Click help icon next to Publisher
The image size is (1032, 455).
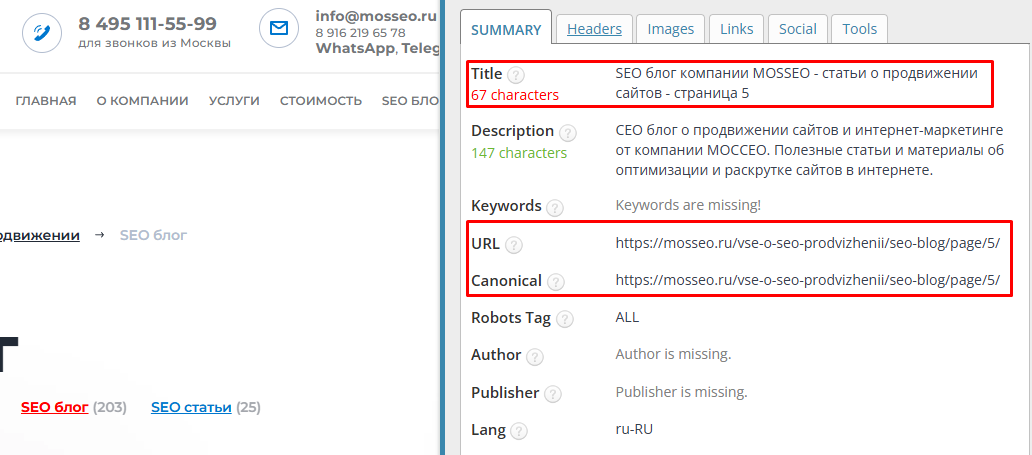point(553,394)
